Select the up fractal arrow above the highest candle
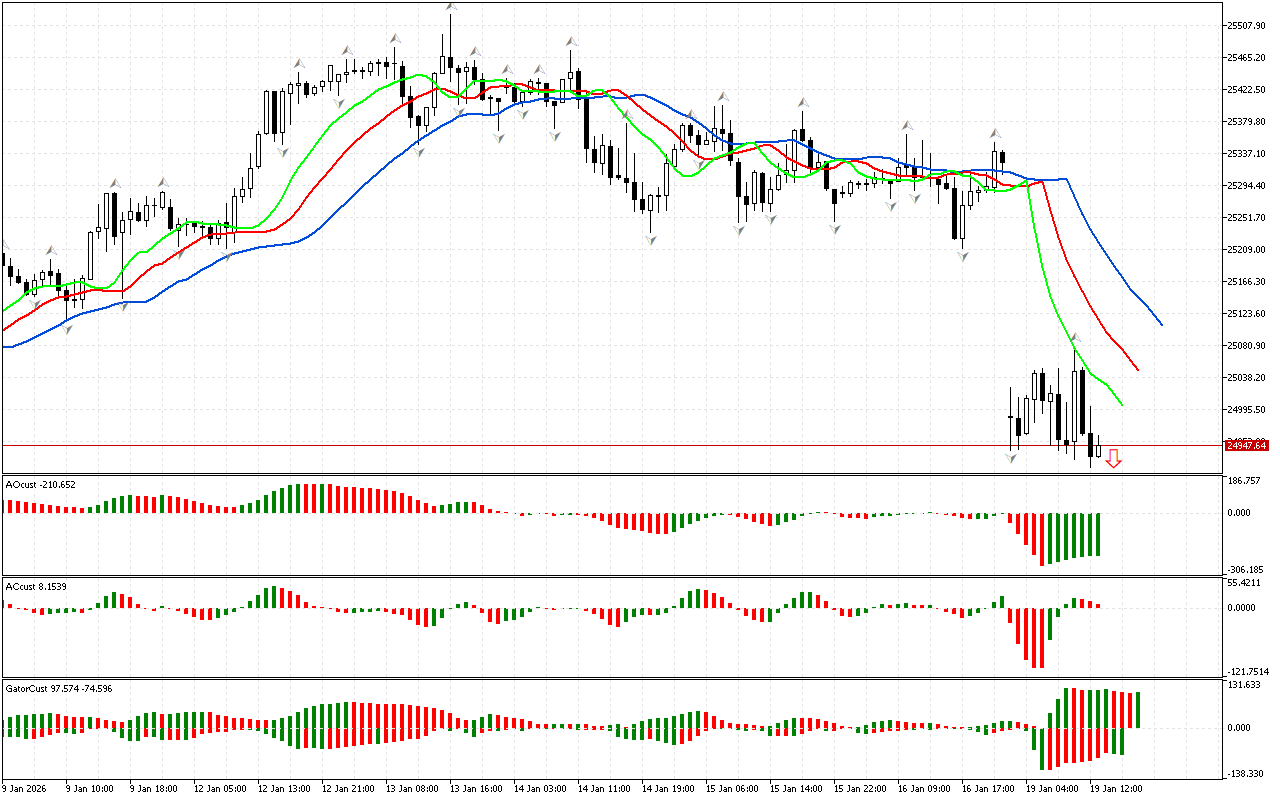 click(451, 7)
